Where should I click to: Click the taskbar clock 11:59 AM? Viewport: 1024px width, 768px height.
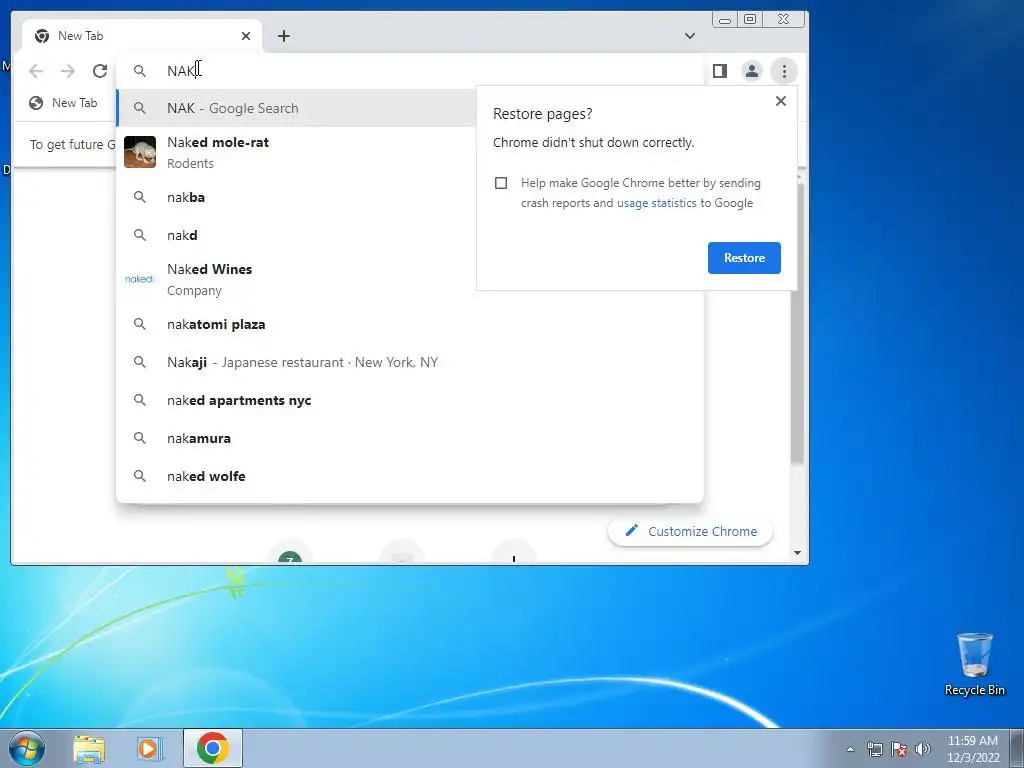[x=972, y=741]
